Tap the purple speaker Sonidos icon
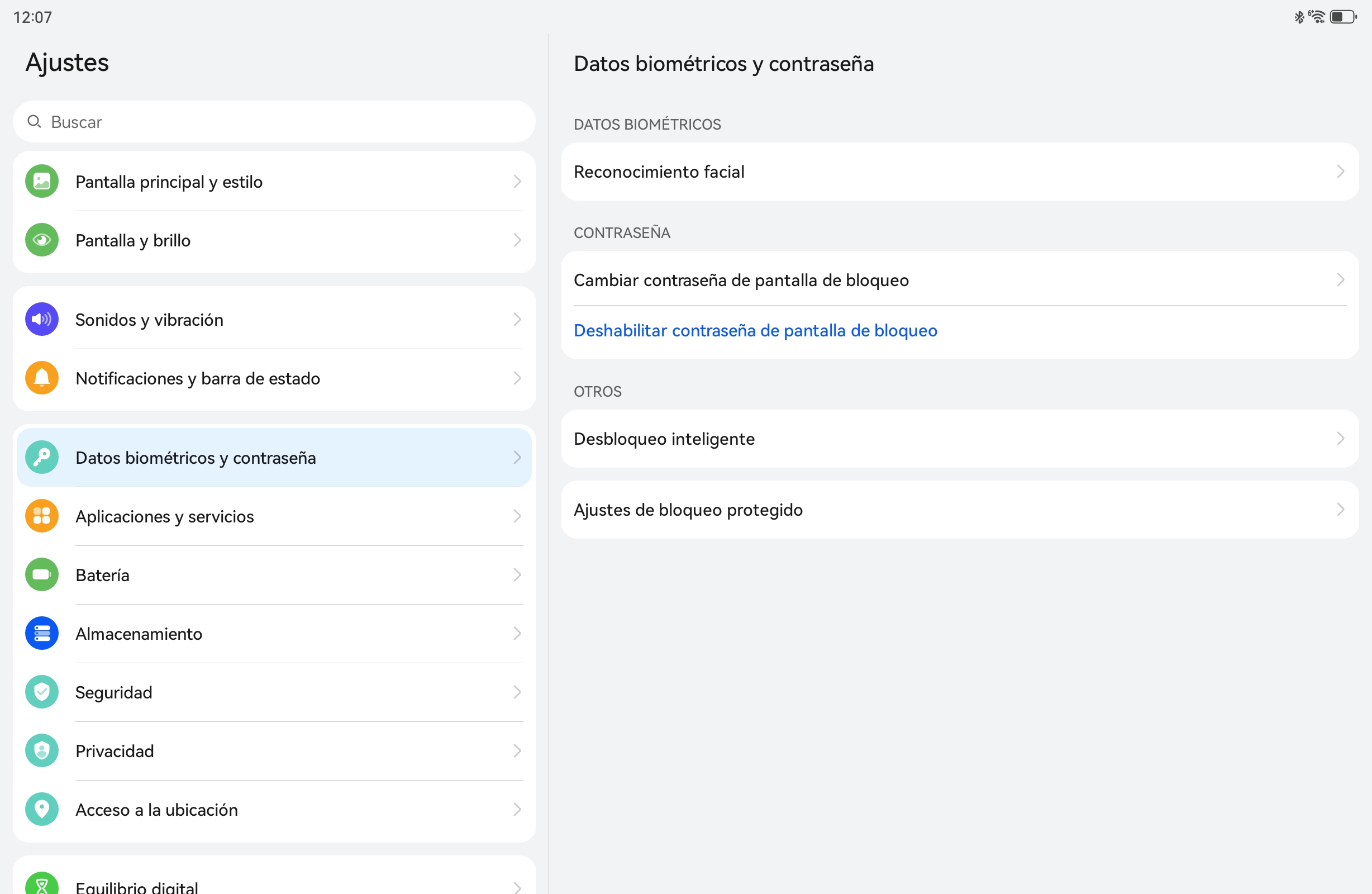The image size is (1372, 894). click(41, 320)
